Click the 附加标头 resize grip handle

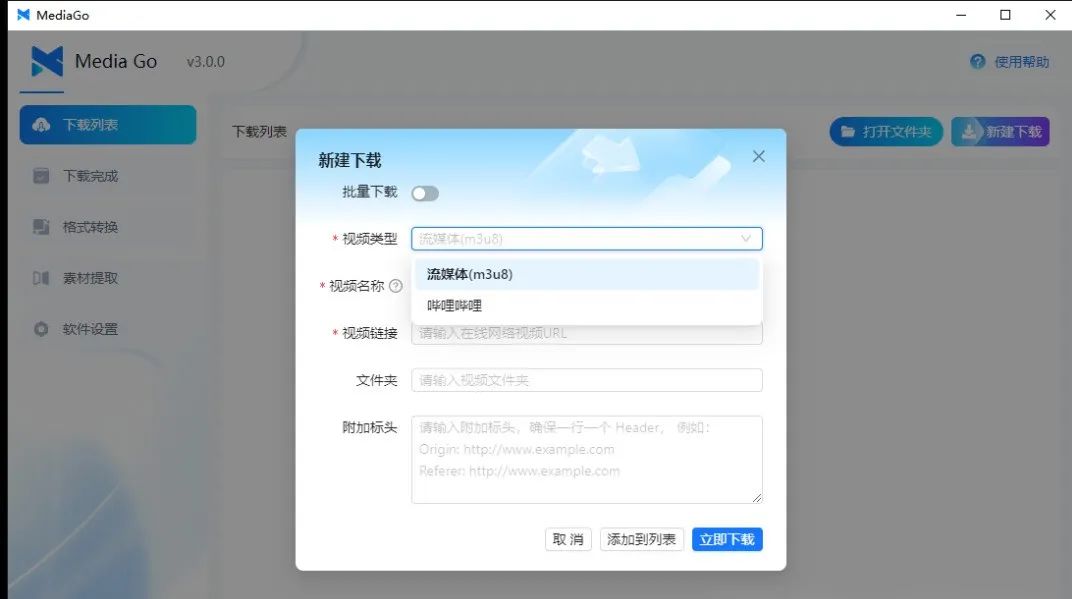[x=757, y=498]
